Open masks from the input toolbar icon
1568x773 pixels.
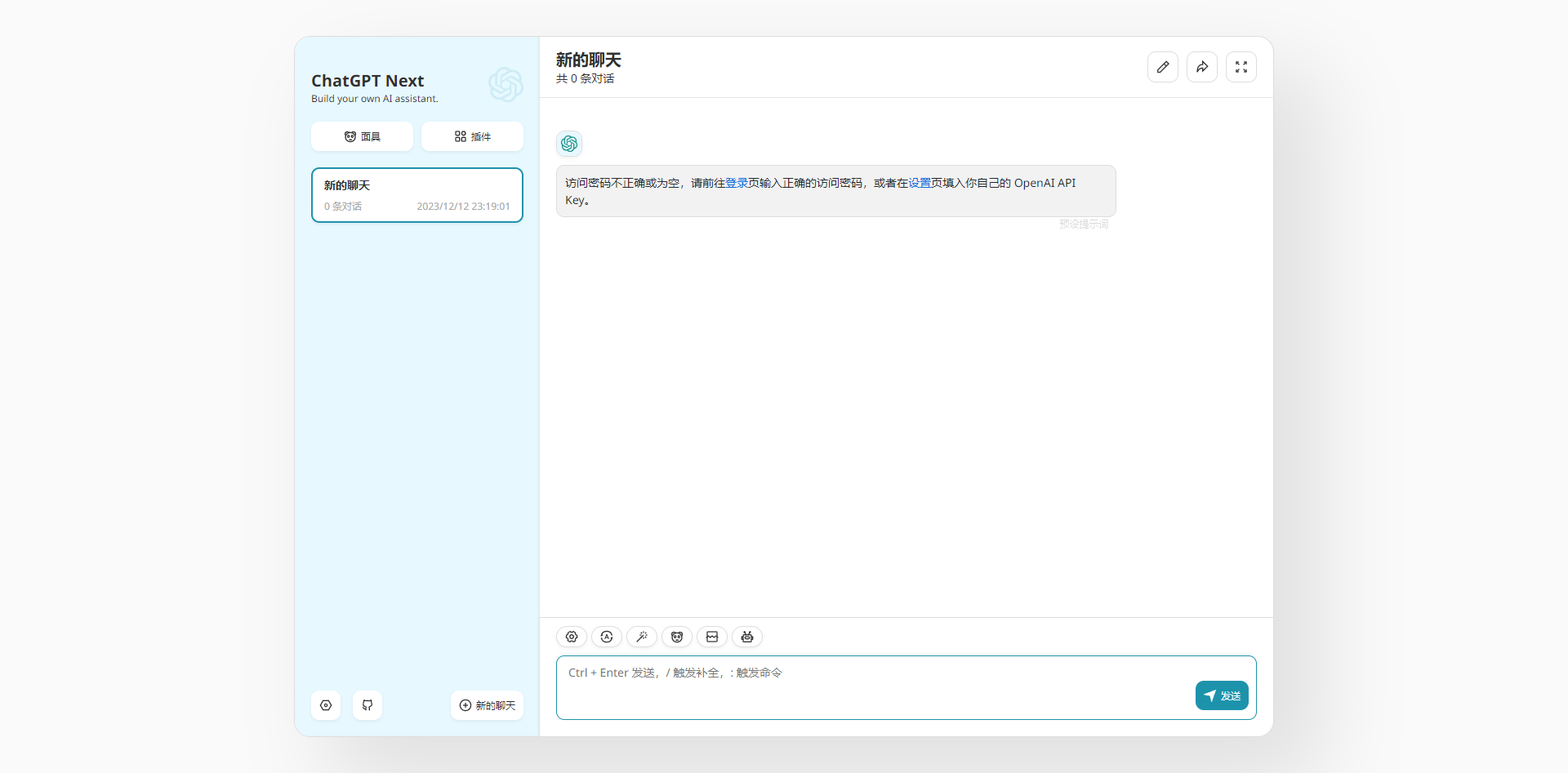[677, 637]
